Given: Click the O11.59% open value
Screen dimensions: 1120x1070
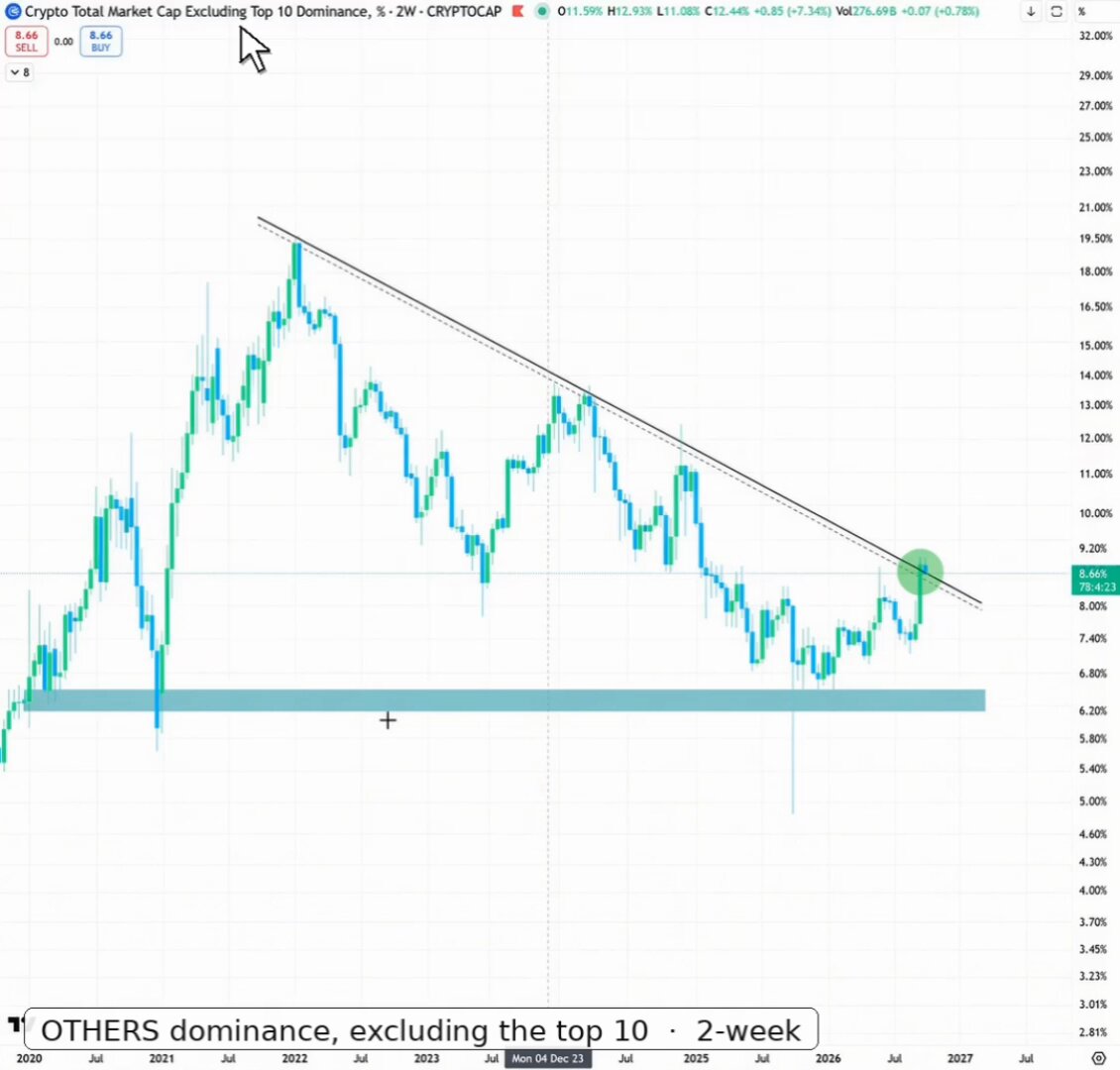Looking at the screenshot, I should tap(580, 12).
